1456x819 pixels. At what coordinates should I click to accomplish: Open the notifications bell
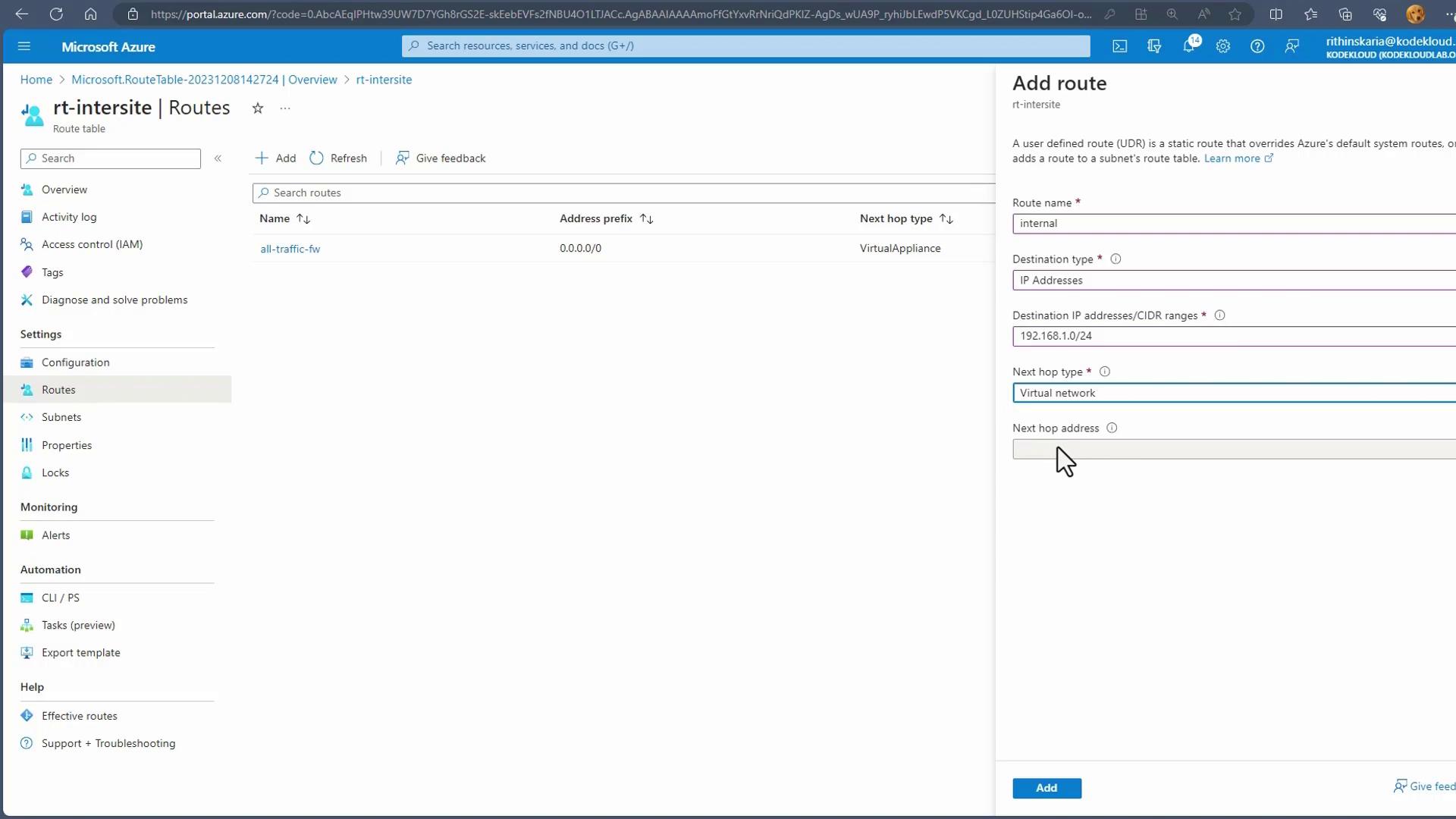tap(1189, 46)
